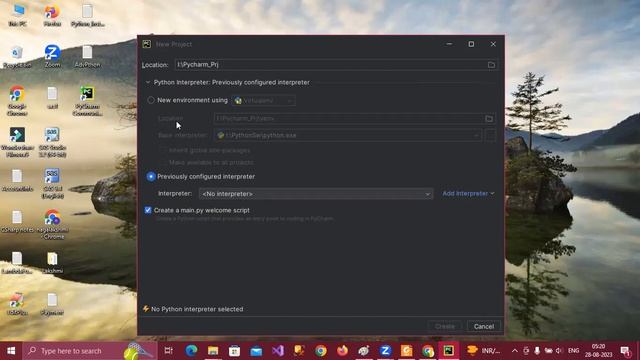The image size is (640, 360).
Task: Open the SAS Studio 3.7 desktop shortcut
Action: [x=52, y=142]
